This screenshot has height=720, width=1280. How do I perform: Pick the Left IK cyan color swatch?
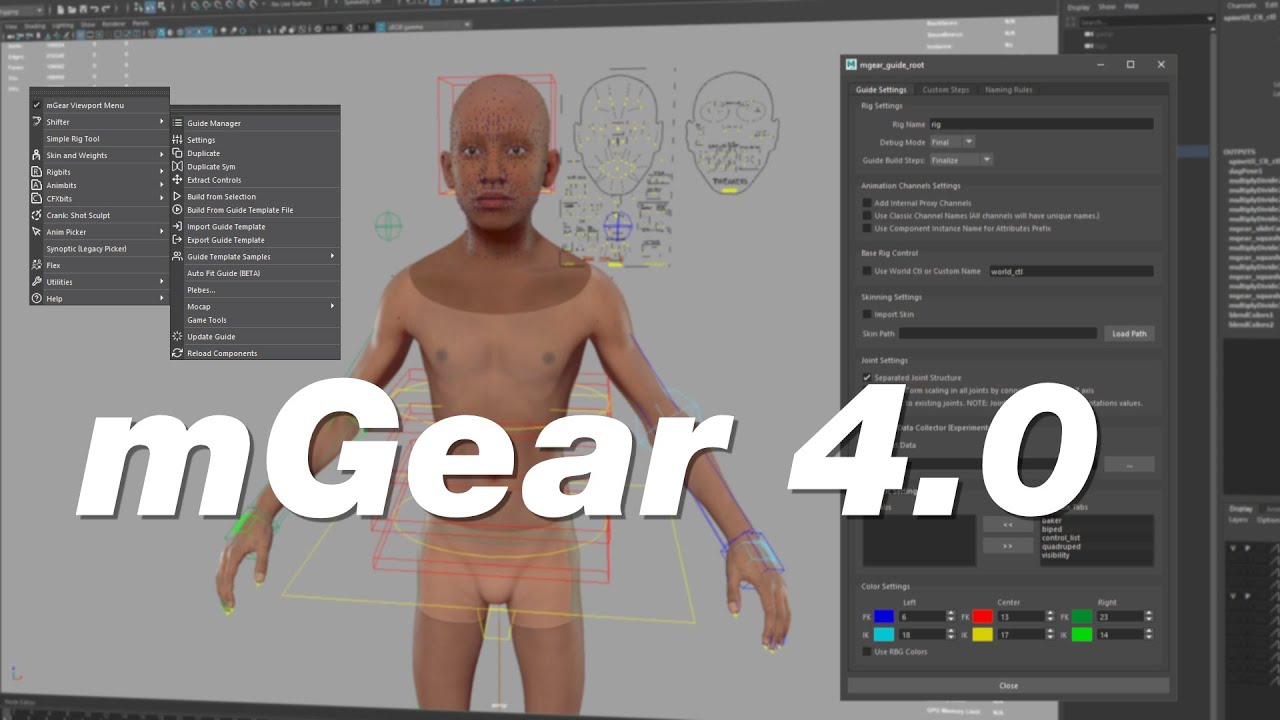click(x=884, y=634)
